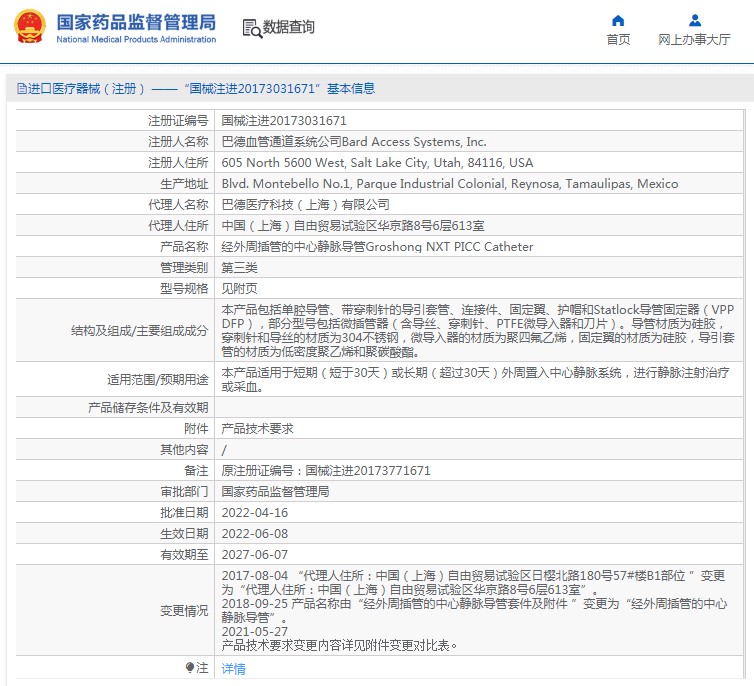This screenshot has width=754, height=686.
Task: Click the 数据查询 magnifier document icon
Action: tap(251, 28)
